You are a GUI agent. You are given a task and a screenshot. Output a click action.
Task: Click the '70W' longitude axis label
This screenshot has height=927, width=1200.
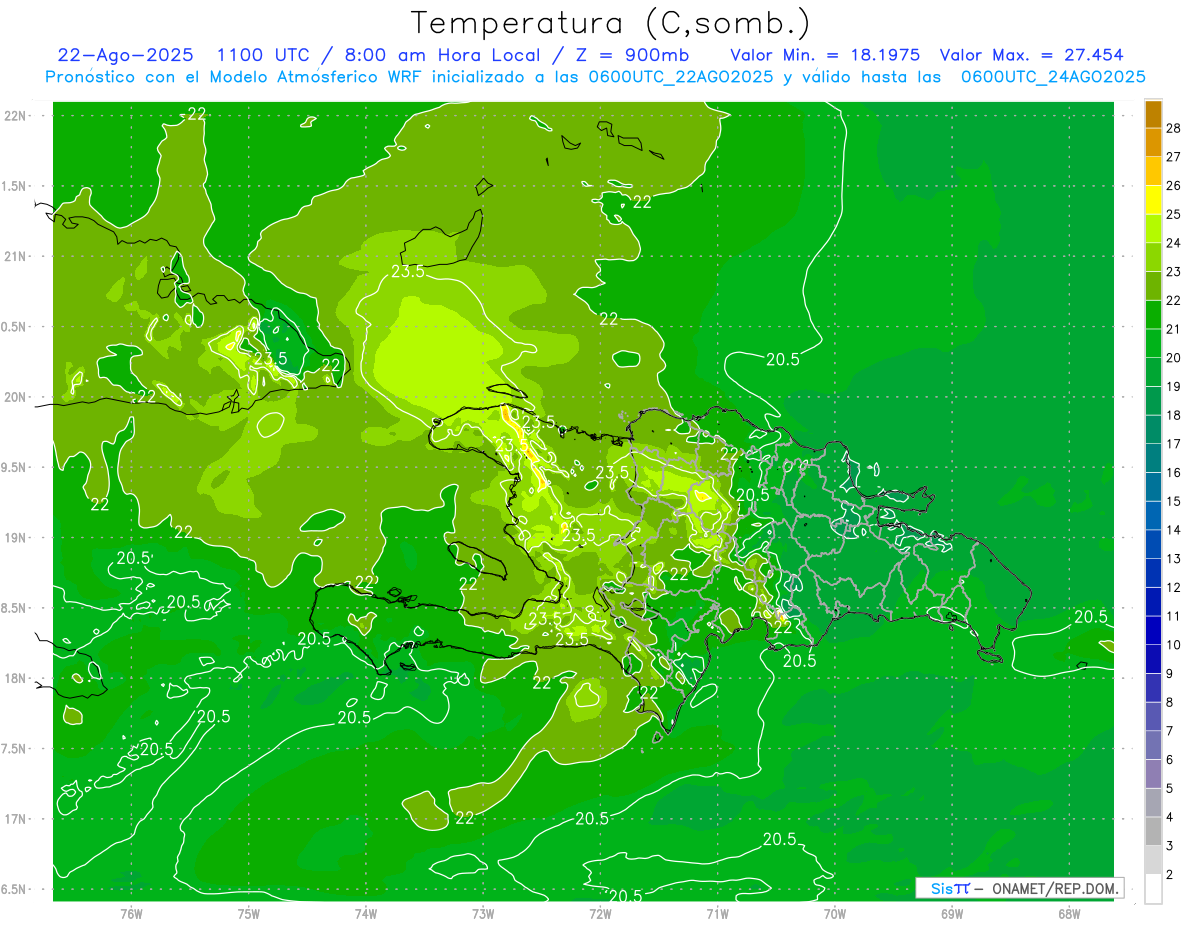click(x=835, y=914)
